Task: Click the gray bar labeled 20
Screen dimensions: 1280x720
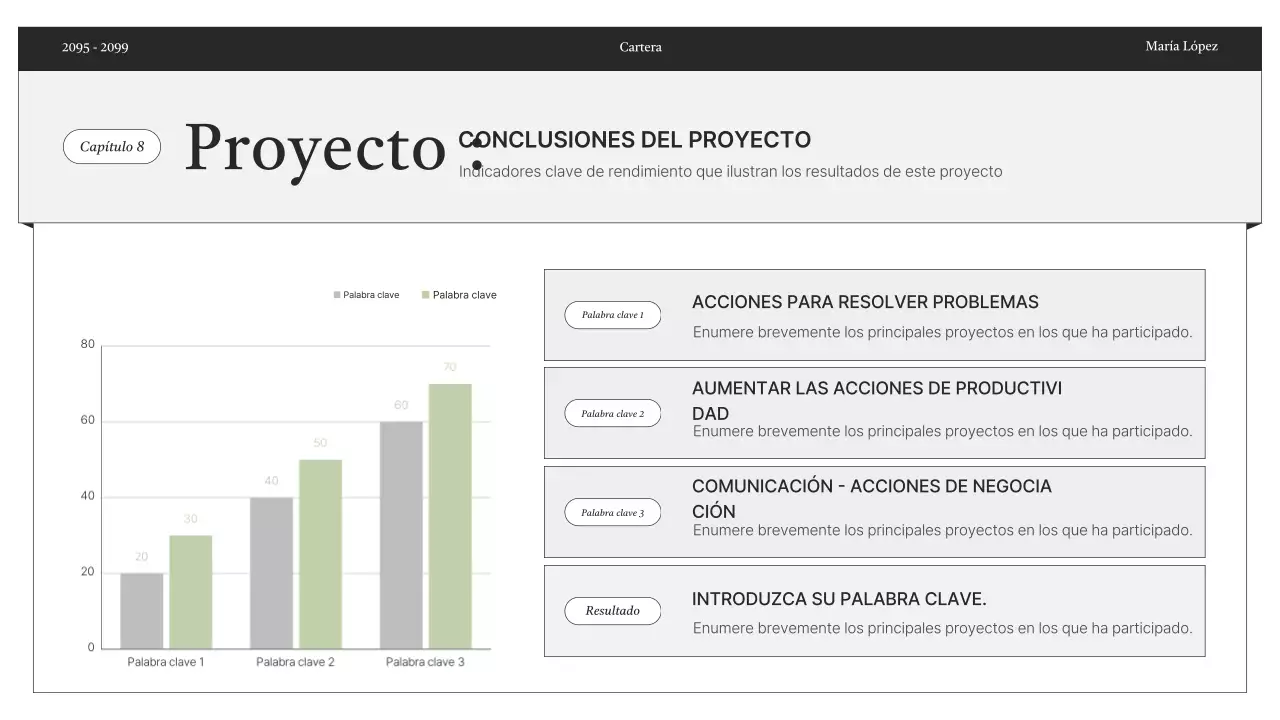Action: click(141, 610)
